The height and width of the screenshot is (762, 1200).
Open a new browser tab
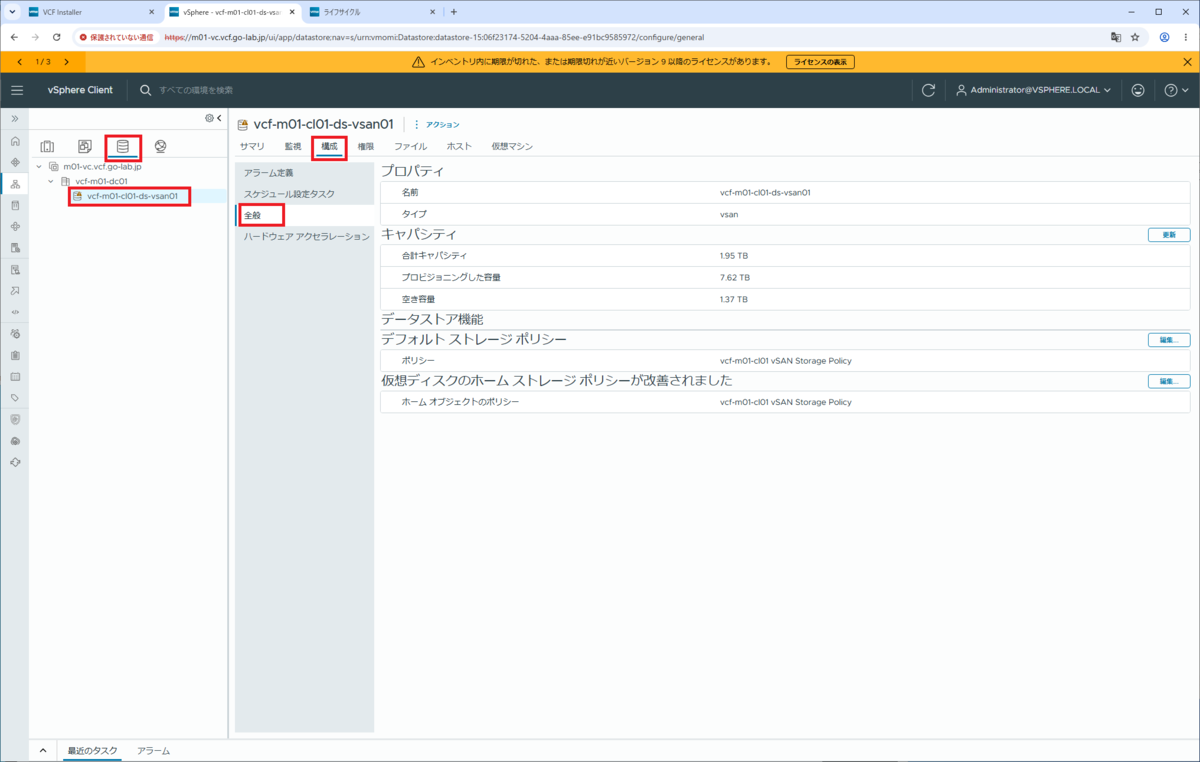tap(454, 12)
